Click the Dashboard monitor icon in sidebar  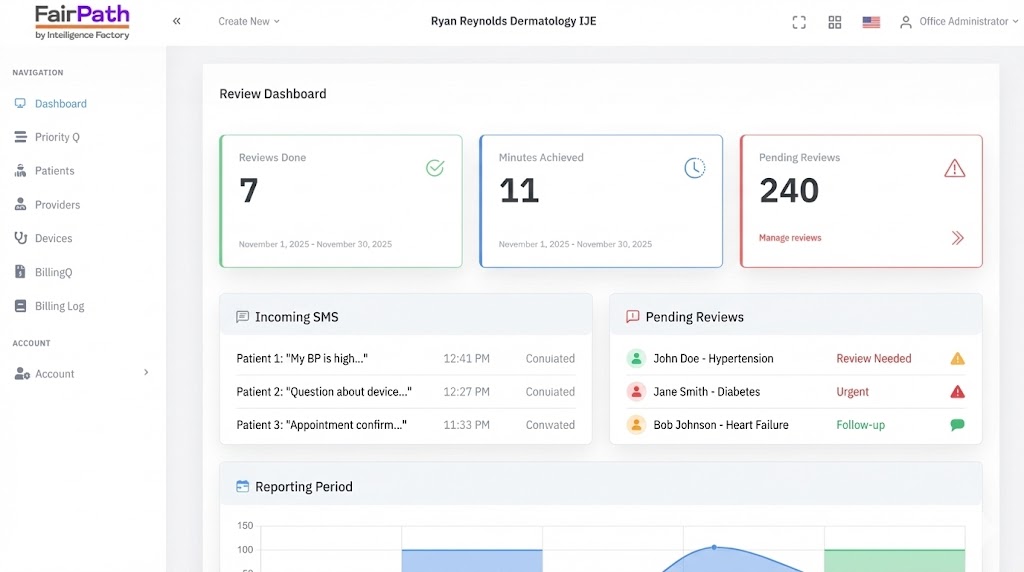pyautogui.click(x=20, y=103)
